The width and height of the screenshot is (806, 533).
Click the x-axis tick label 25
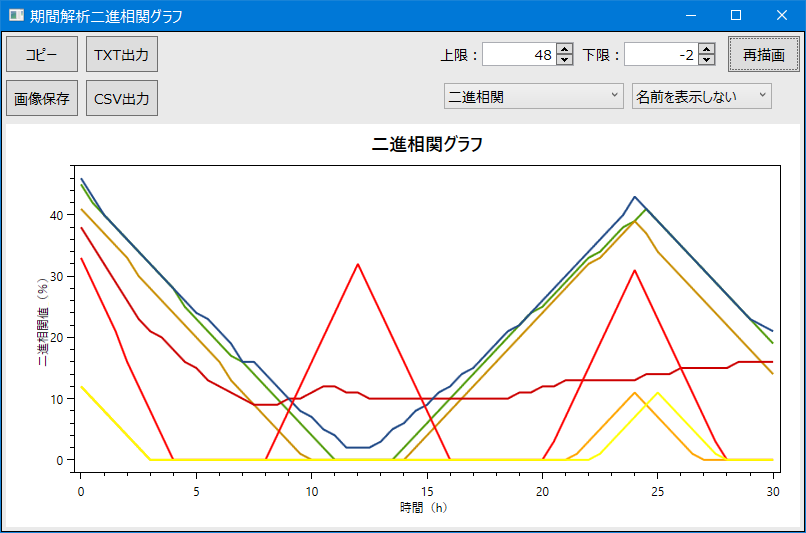coord(658,492)
